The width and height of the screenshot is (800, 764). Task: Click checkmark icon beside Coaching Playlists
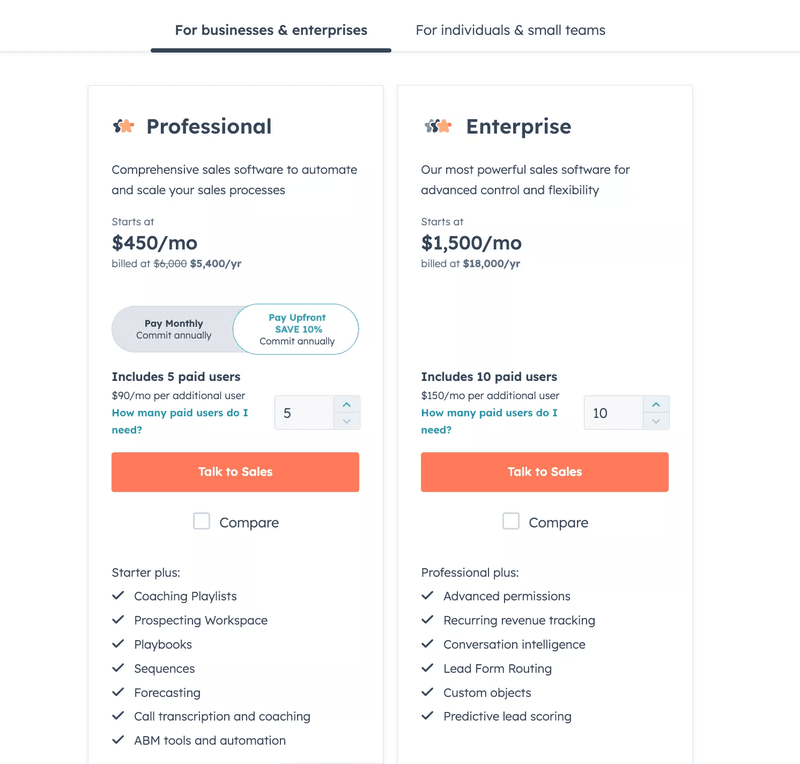pyautogui.click(x=118, y=596)
